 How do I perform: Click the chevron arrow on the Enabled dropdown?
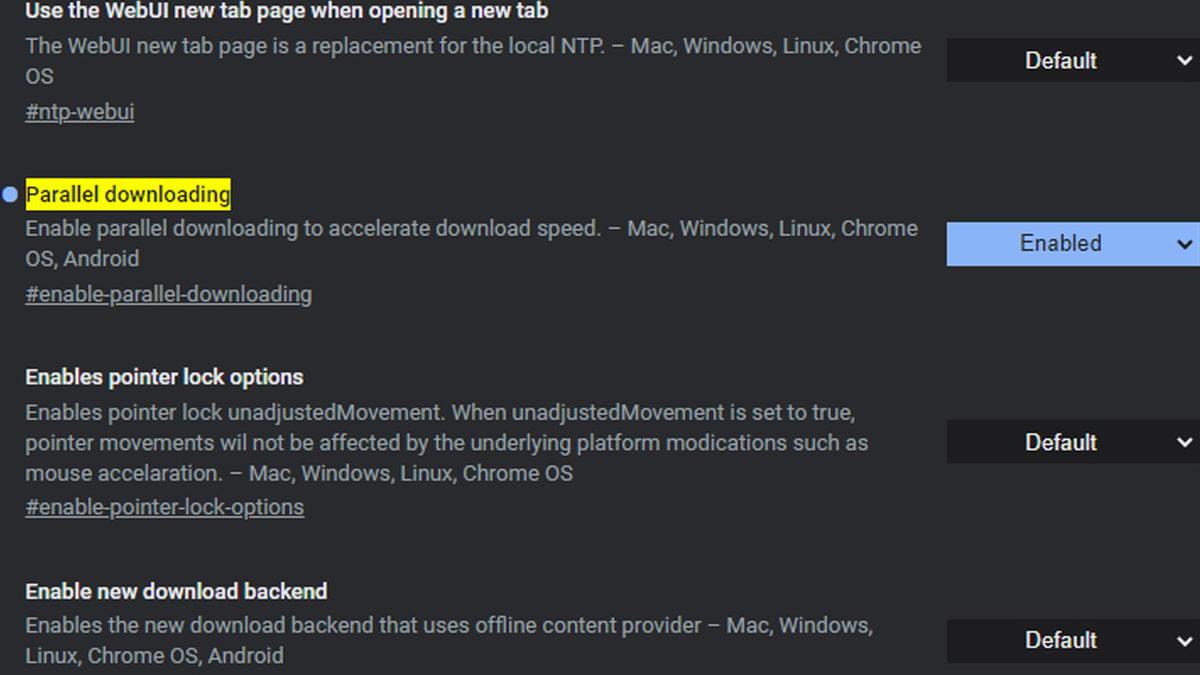coord(1184,244)
